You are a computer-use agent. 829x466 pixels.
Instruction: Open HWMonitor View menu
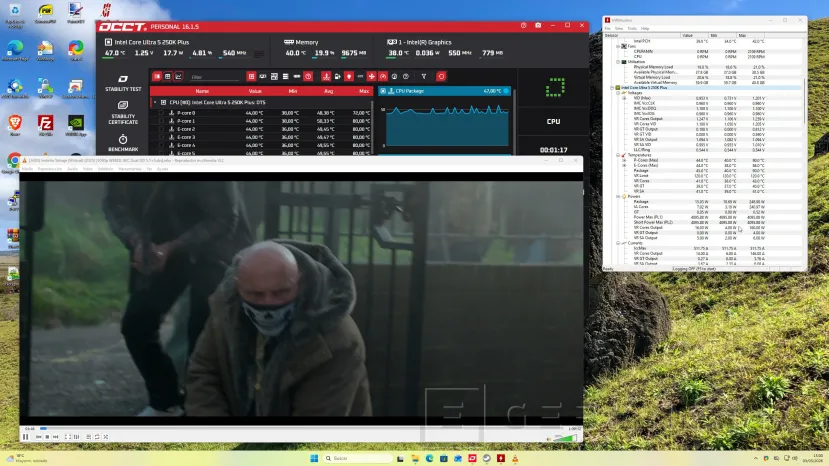pos(619,29)
